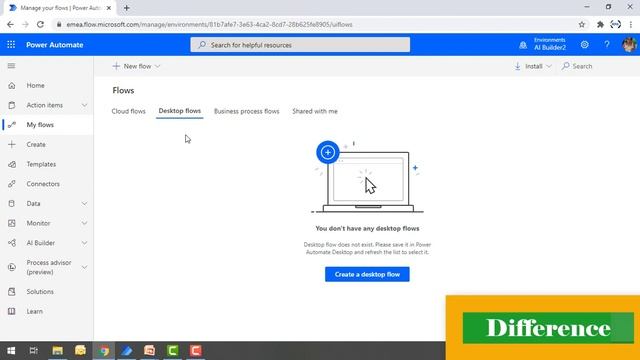Select the Desktop flows tab
This screenshot has height=360, width=640.
tap(180, 111)
